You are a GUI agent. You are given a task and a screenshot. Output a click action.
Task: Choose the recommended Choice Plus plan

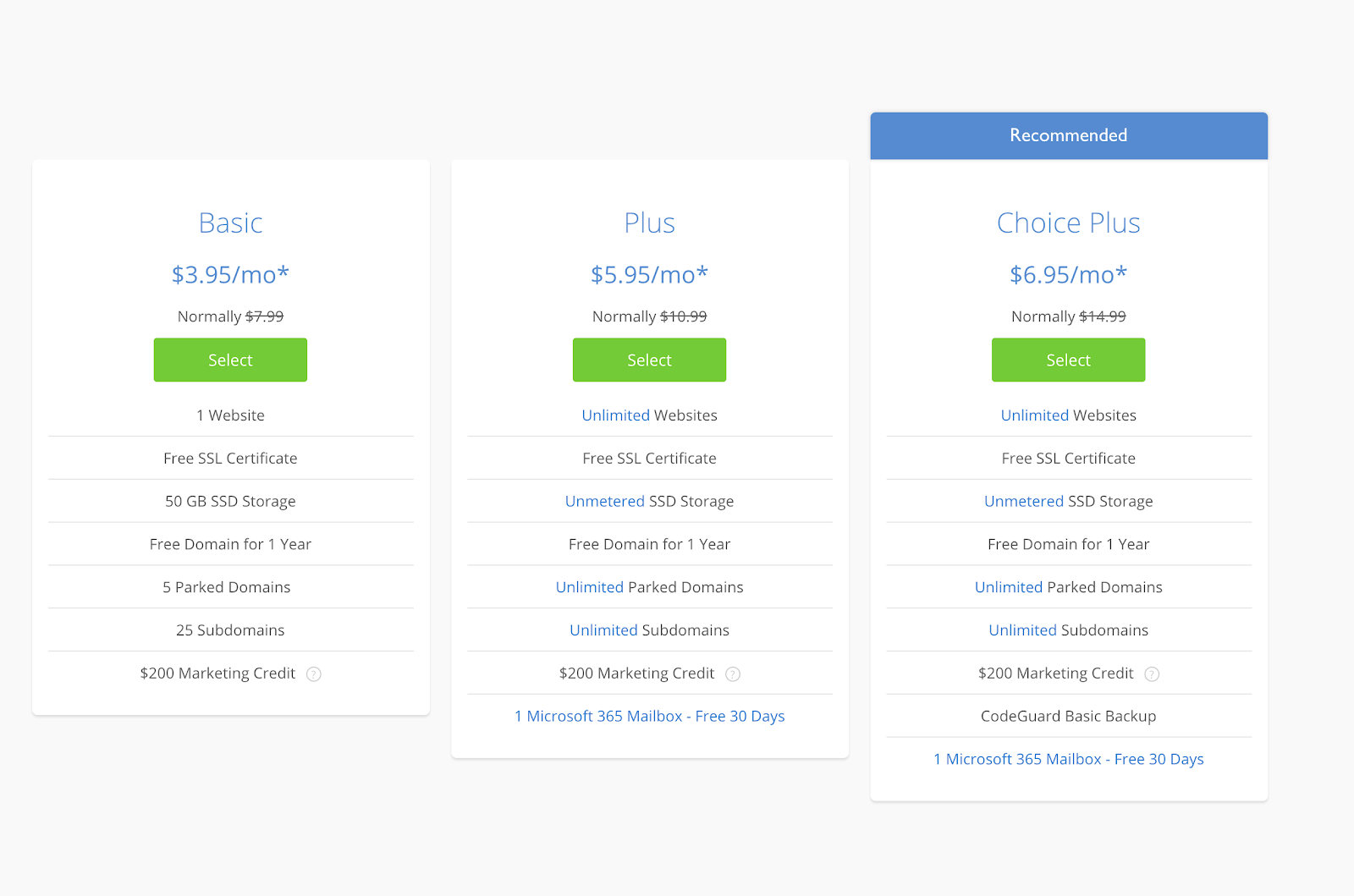click(x=1068, y=360)
